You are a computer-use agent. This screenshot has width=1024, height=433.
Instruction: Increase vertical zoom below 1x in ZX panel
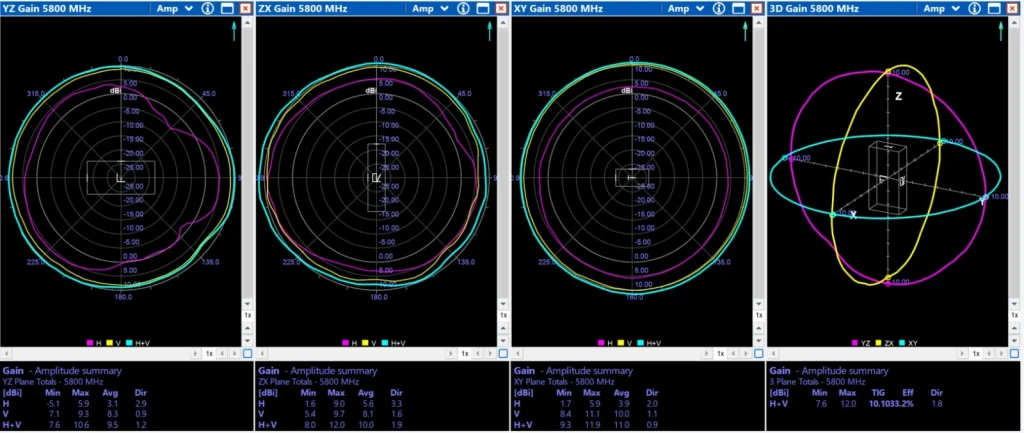click(x=504, y=328)
